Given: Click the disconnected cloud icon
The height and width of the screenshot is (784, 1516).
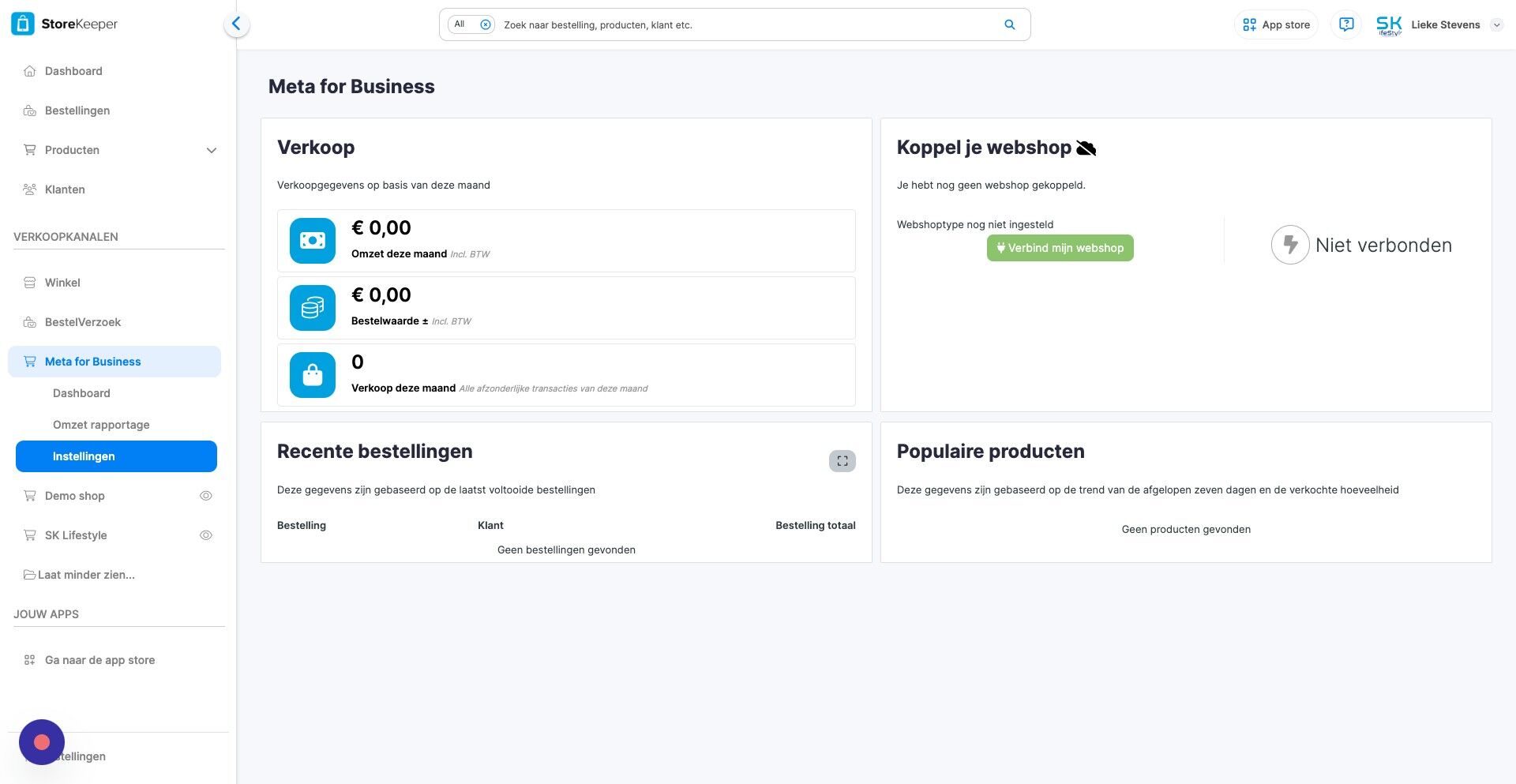Looking at the screenshot, I should click(1086, 148).
